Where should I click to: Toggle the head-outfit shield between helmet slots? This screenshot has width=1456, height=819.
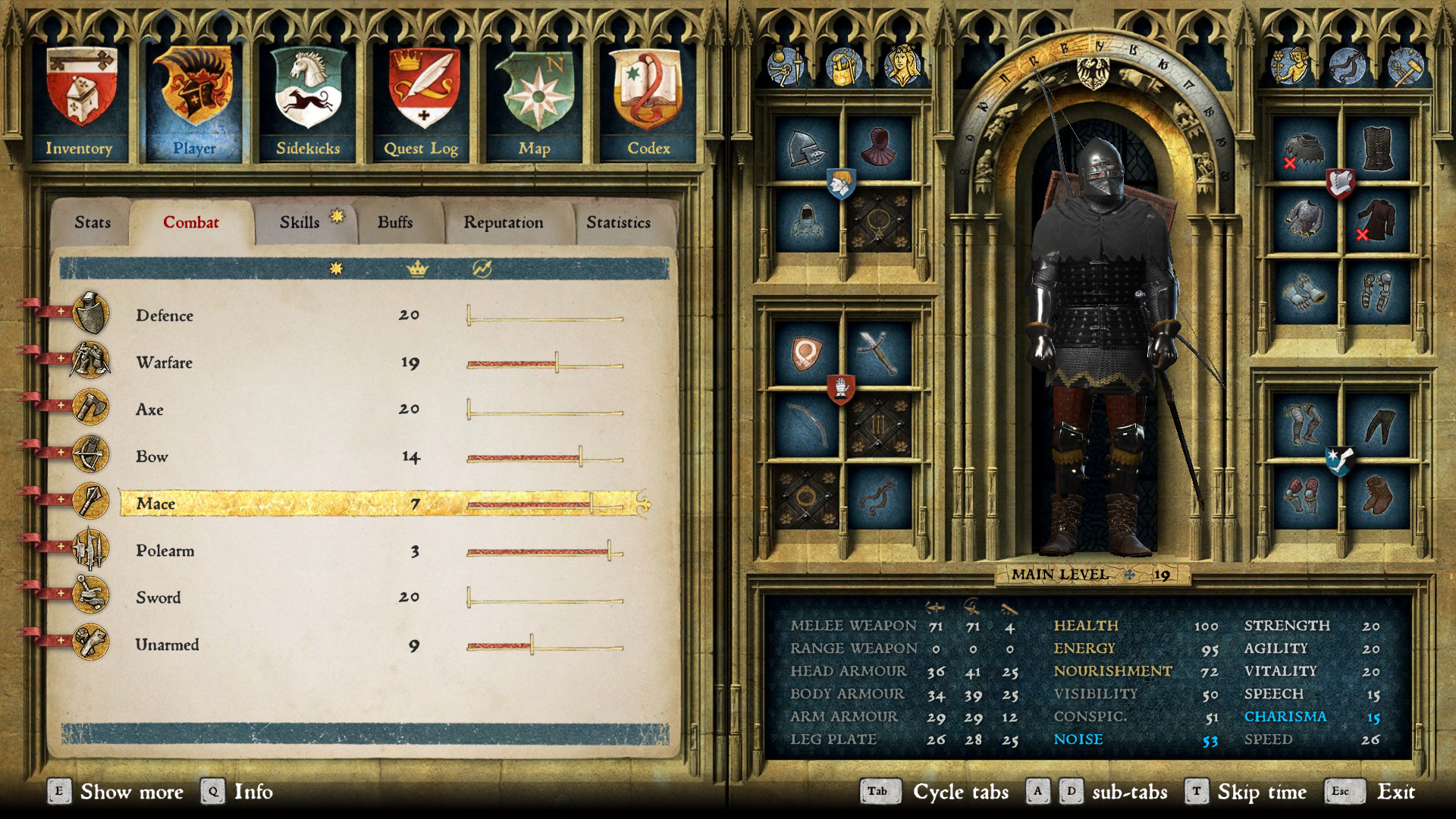[x=841, y=183]
